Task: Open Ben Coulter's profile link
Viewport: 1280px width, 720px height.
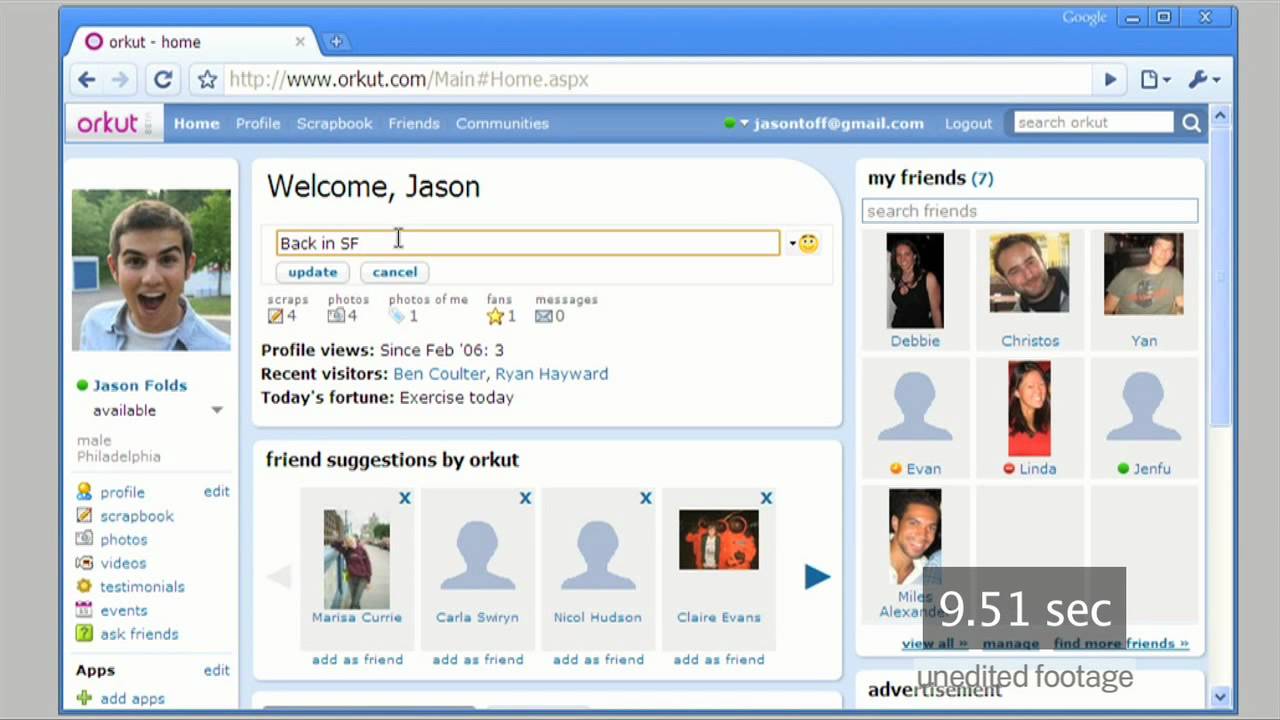Action: pyautogui.click(x=439, y=374)
